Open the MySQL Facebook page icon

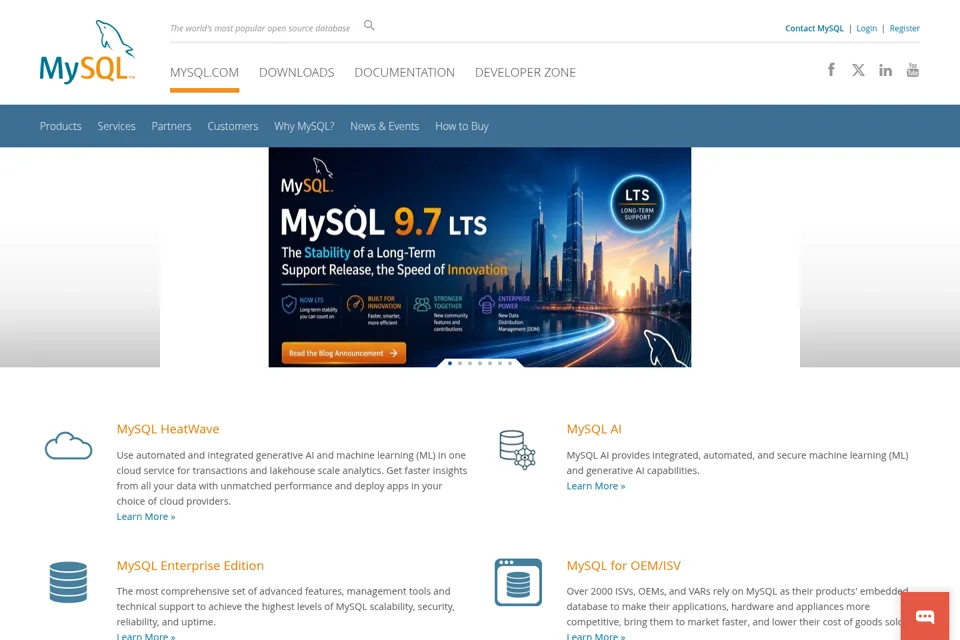pos(831,70)
